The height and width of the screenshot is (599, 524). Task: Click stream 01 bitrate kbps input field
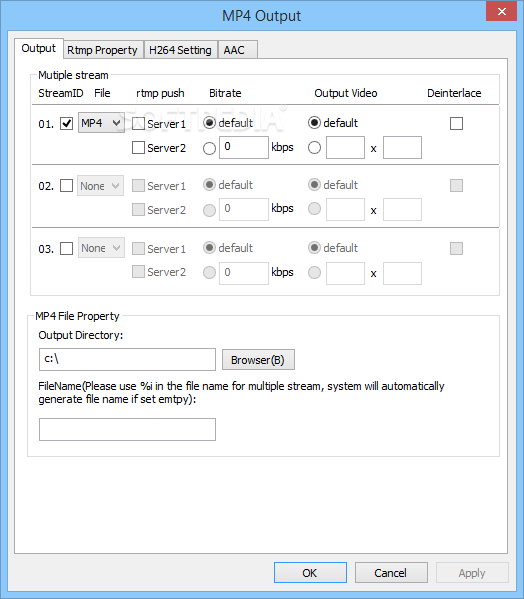244,147
